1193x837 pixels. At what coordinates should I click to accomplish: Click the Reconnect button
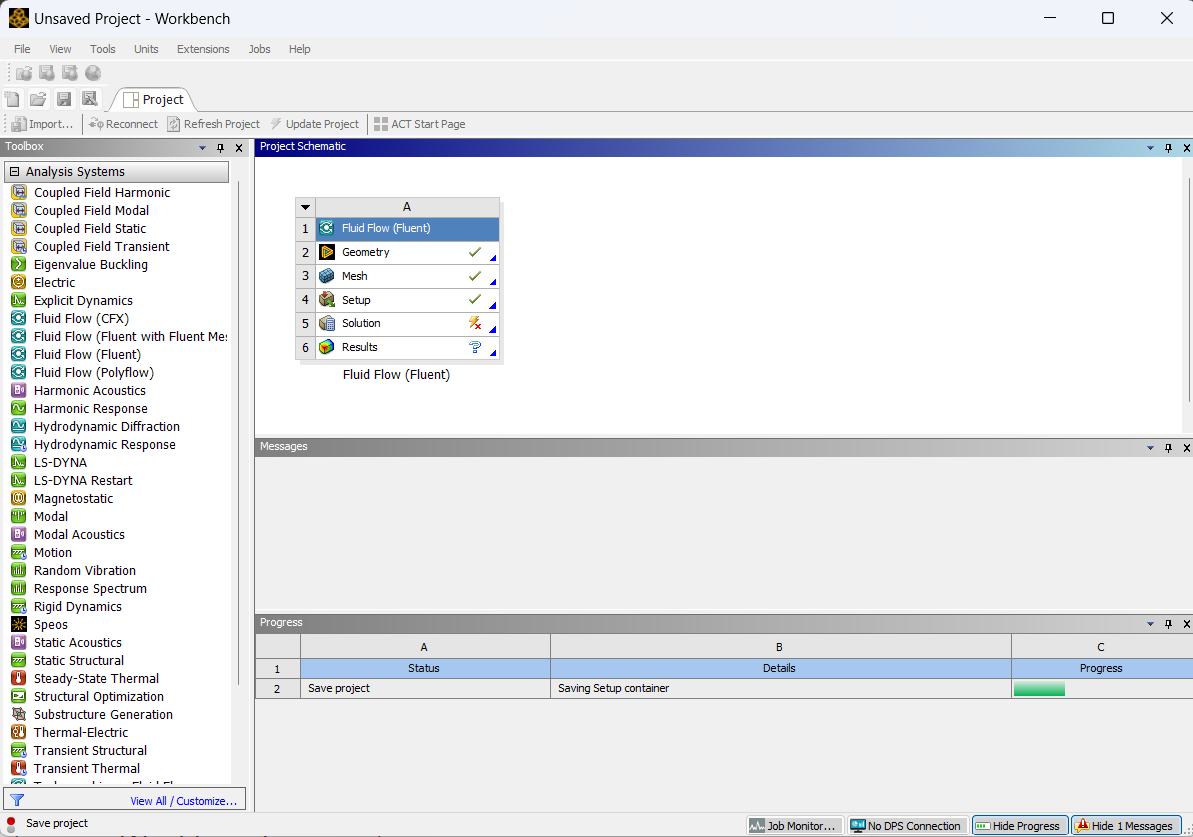123,124
